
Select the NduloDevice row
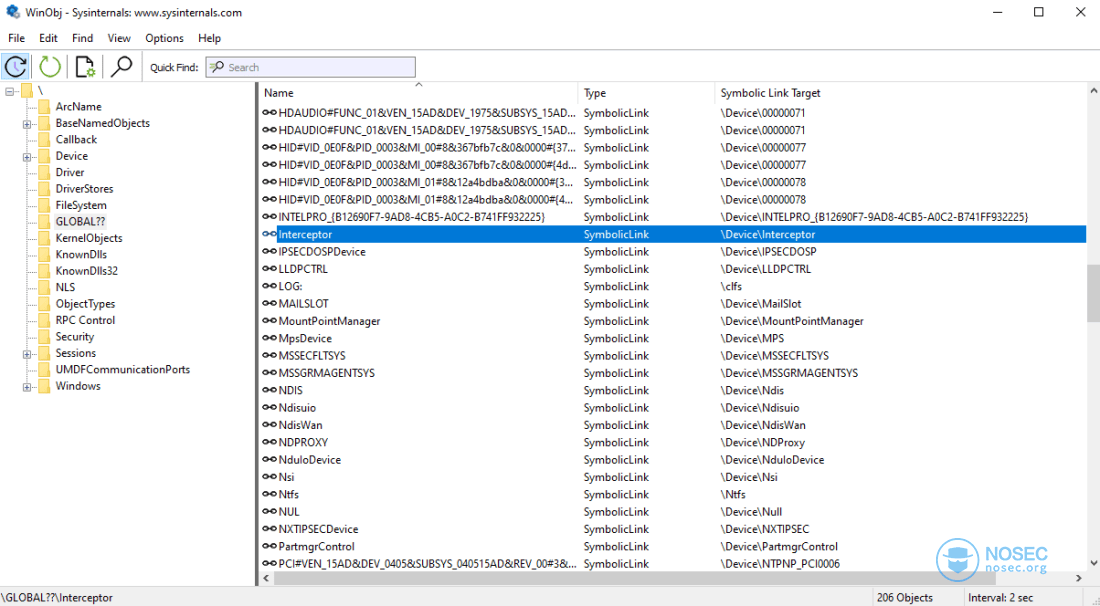pyautogui.click(x=673, y=460)
